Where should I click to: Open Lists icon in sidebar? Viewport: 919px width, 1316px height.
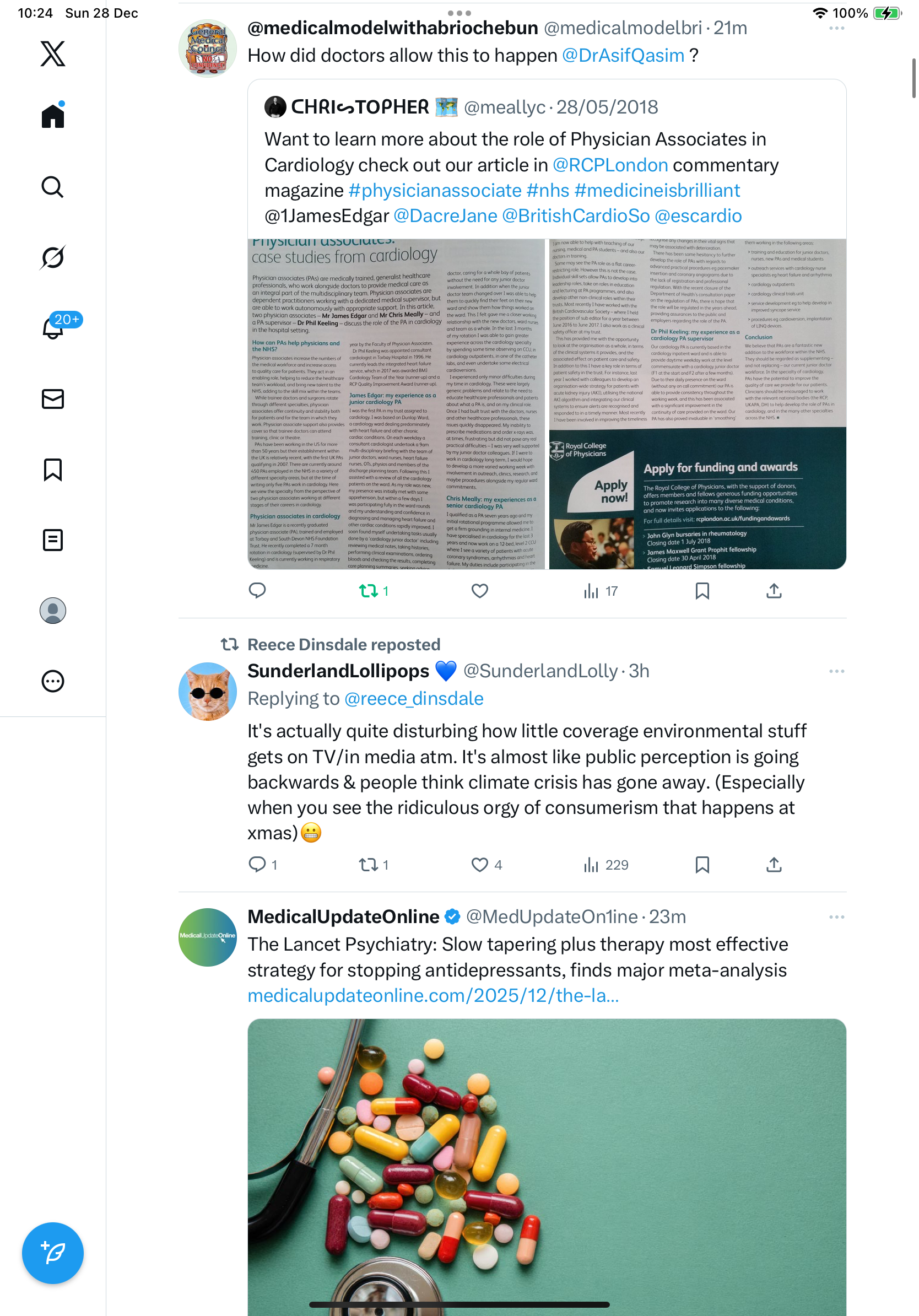point(53,540)
